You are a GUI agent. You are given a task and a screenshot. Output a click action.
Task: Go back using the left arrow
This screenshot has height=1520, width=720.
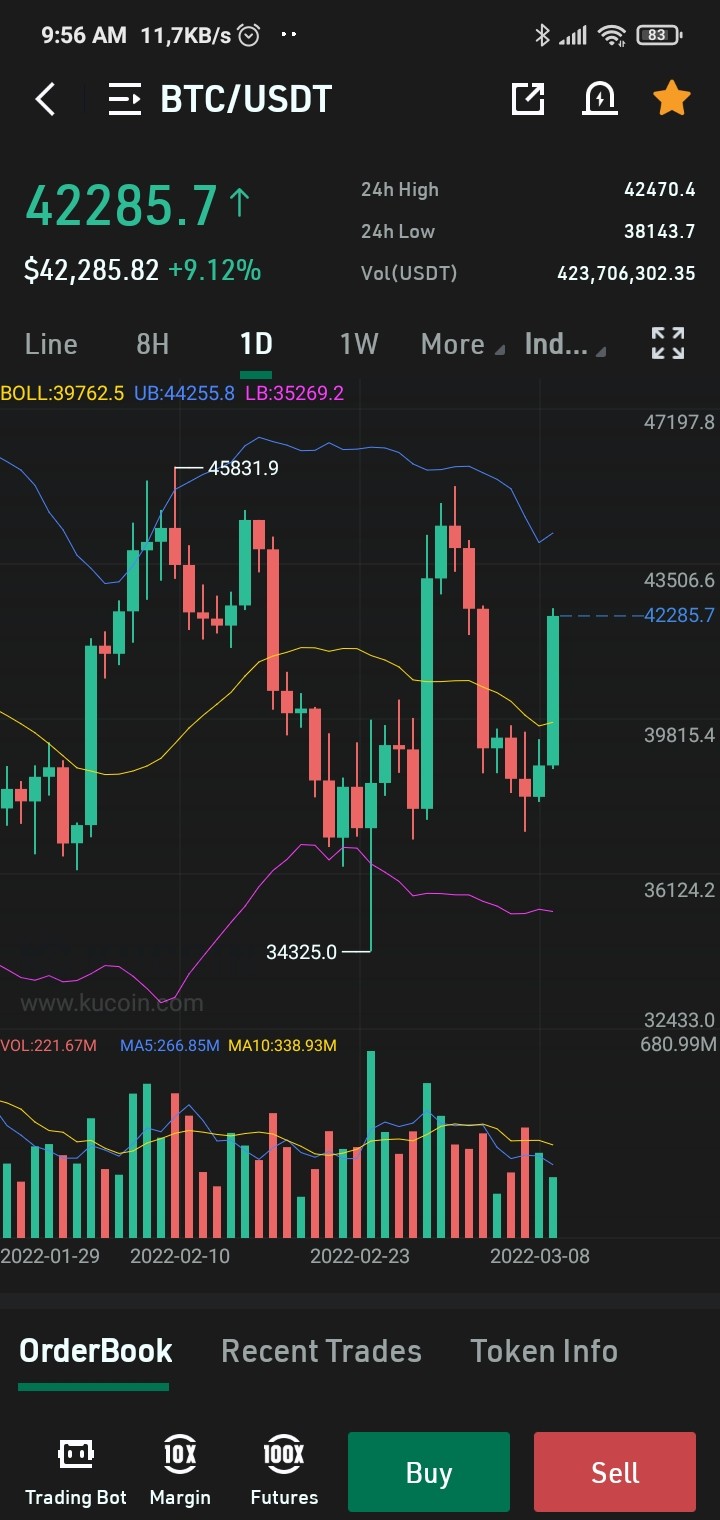point(45,99)
